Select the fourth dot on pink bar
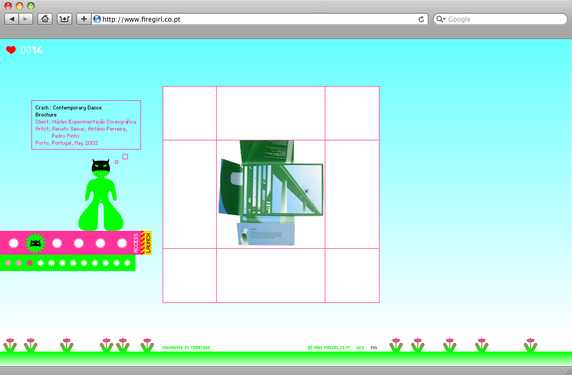This screenshot has height=375, width=572. (x=79, y=243)
